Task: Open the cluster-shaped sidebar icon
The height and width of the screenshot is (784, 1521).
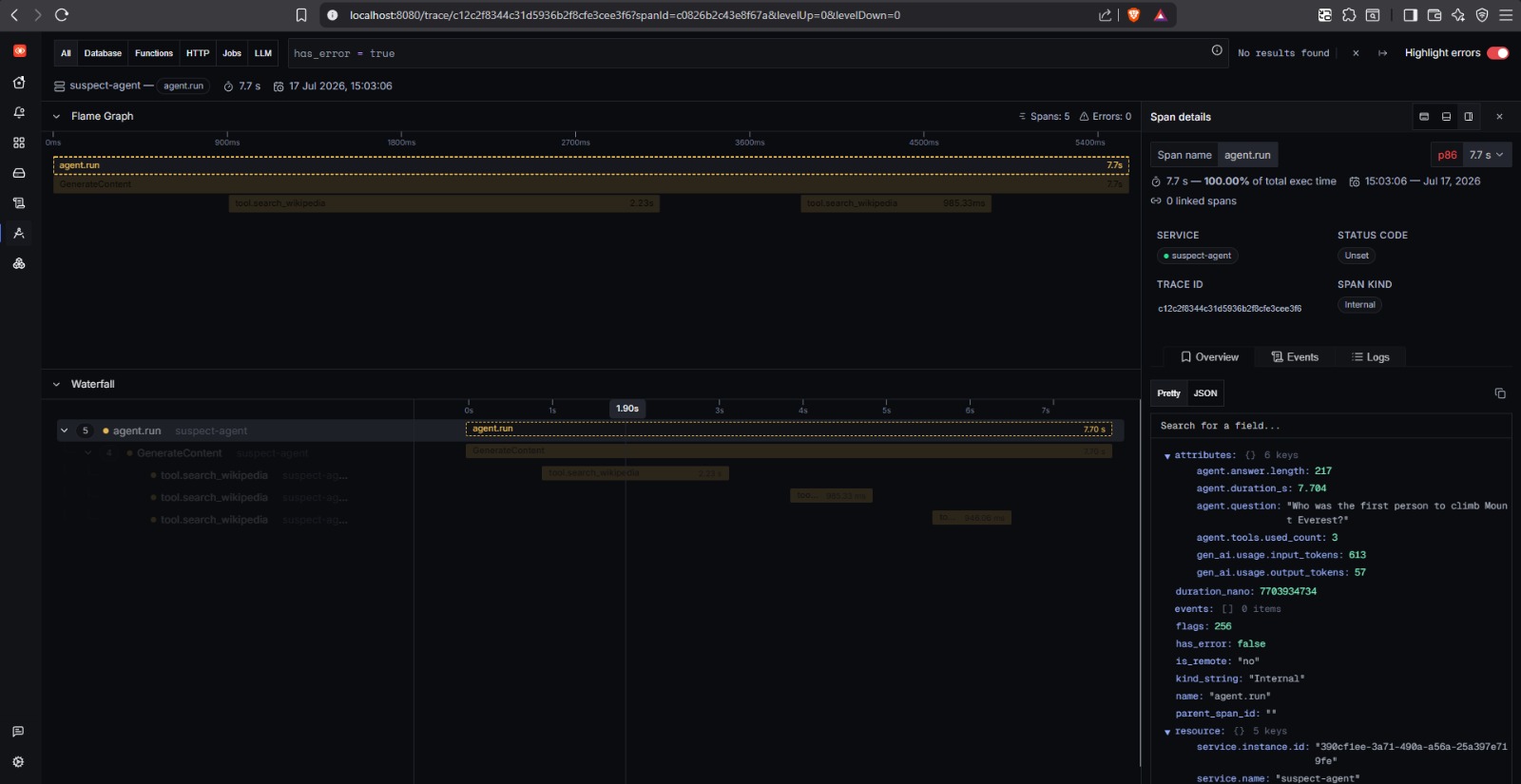Action: point(19,263)
